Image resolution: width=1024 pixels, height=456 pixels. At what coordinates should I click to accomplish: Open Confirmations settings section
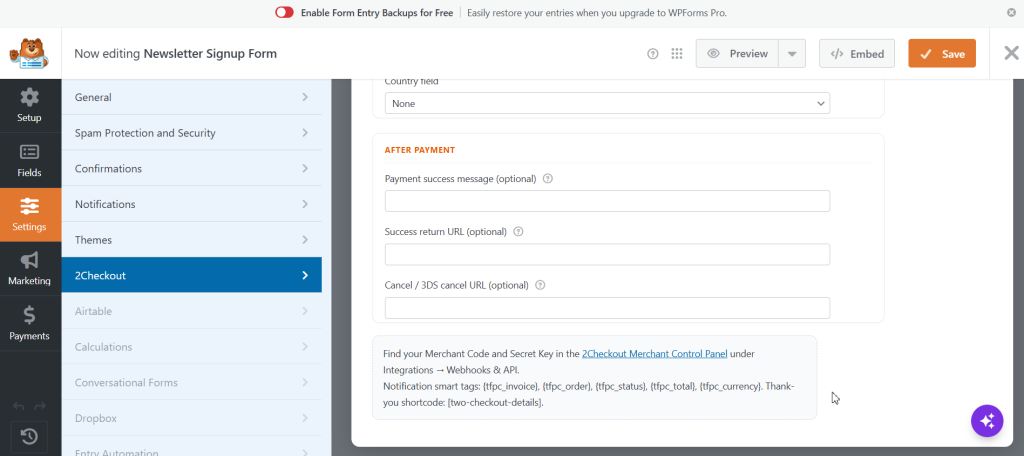(x=191, y=169)
